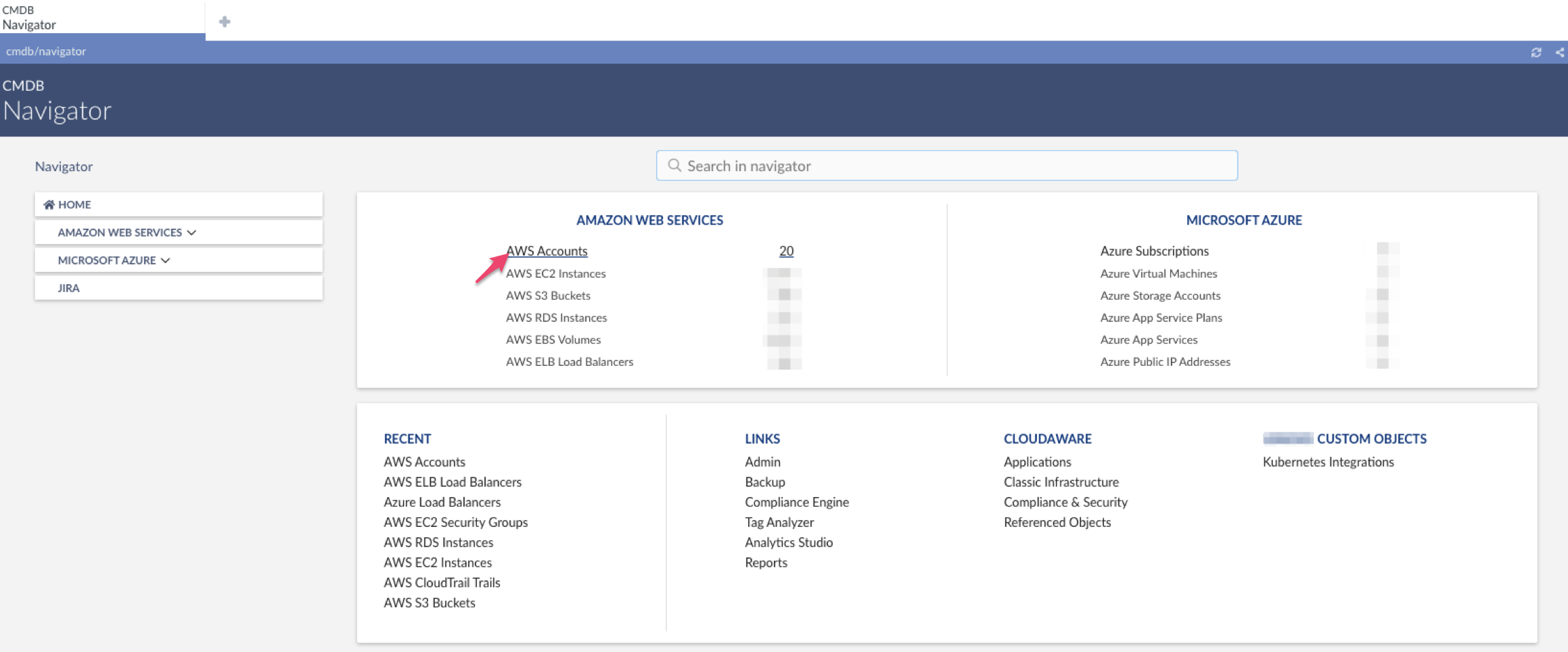This screenshot has width=1568, height=652.
Task: Open AWS RDS Instances in the AWS panel
Action: pyautogui.click(x=557, y=318)
